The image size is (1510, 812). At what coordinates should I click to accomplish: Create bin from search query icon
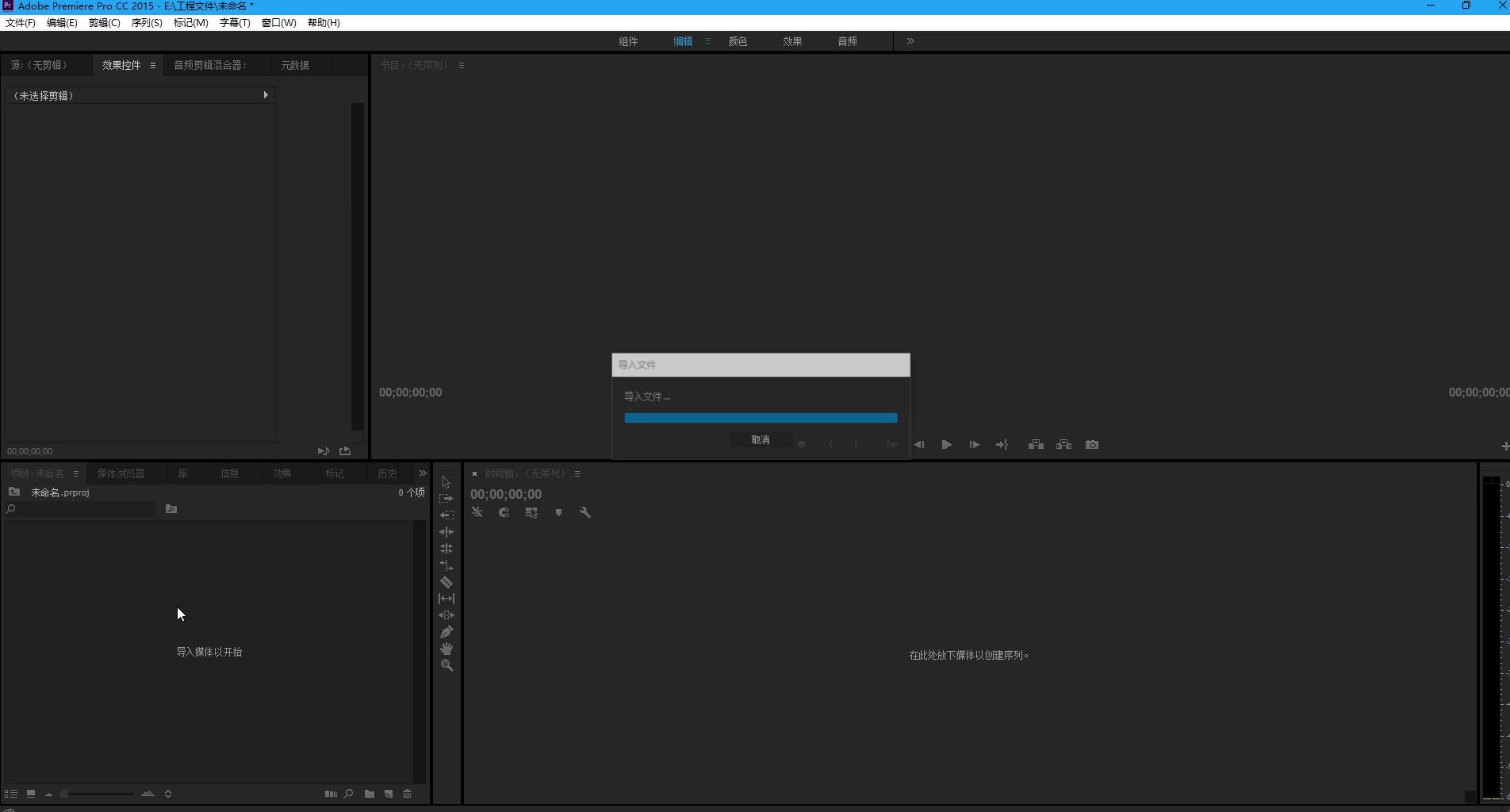pyautogui.click(x=171, y=509)
